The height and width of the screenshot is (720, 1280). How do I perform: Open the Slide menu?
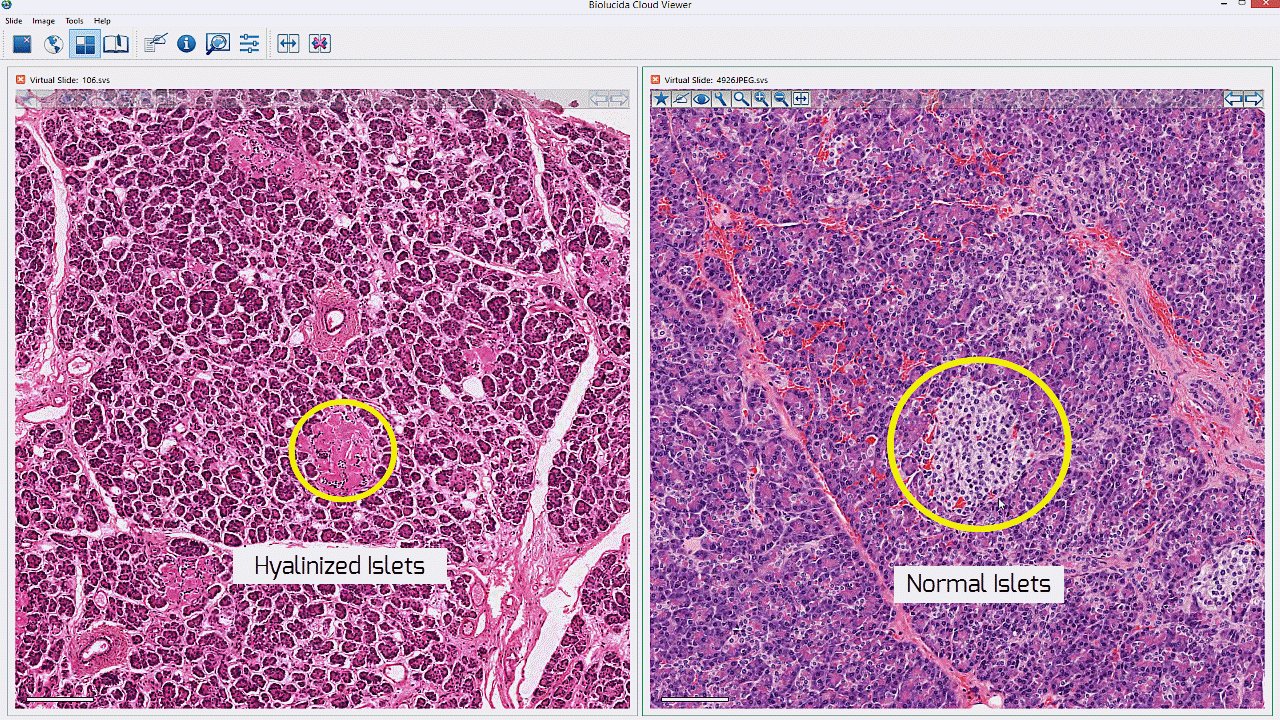point(13,20)
